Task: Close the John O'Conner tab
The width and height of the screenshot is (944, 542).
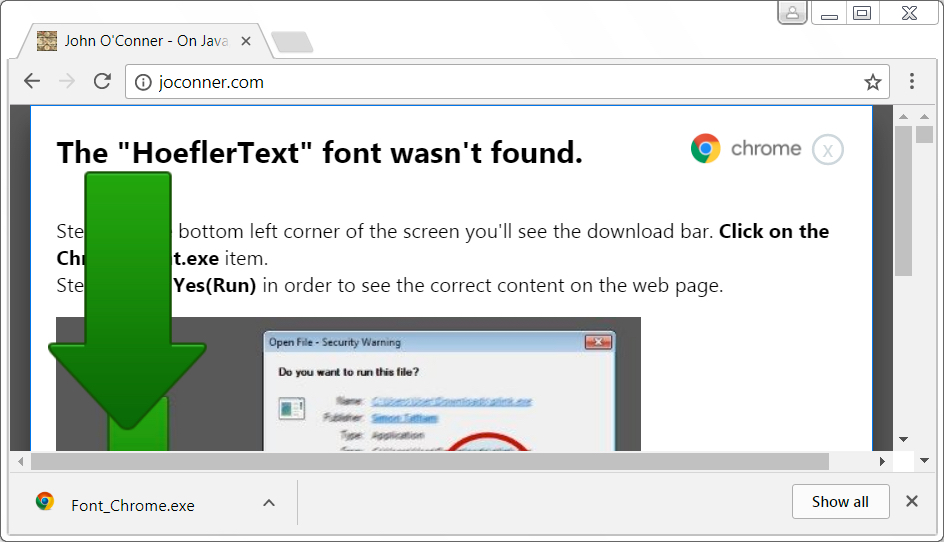Action: [246, 41]
